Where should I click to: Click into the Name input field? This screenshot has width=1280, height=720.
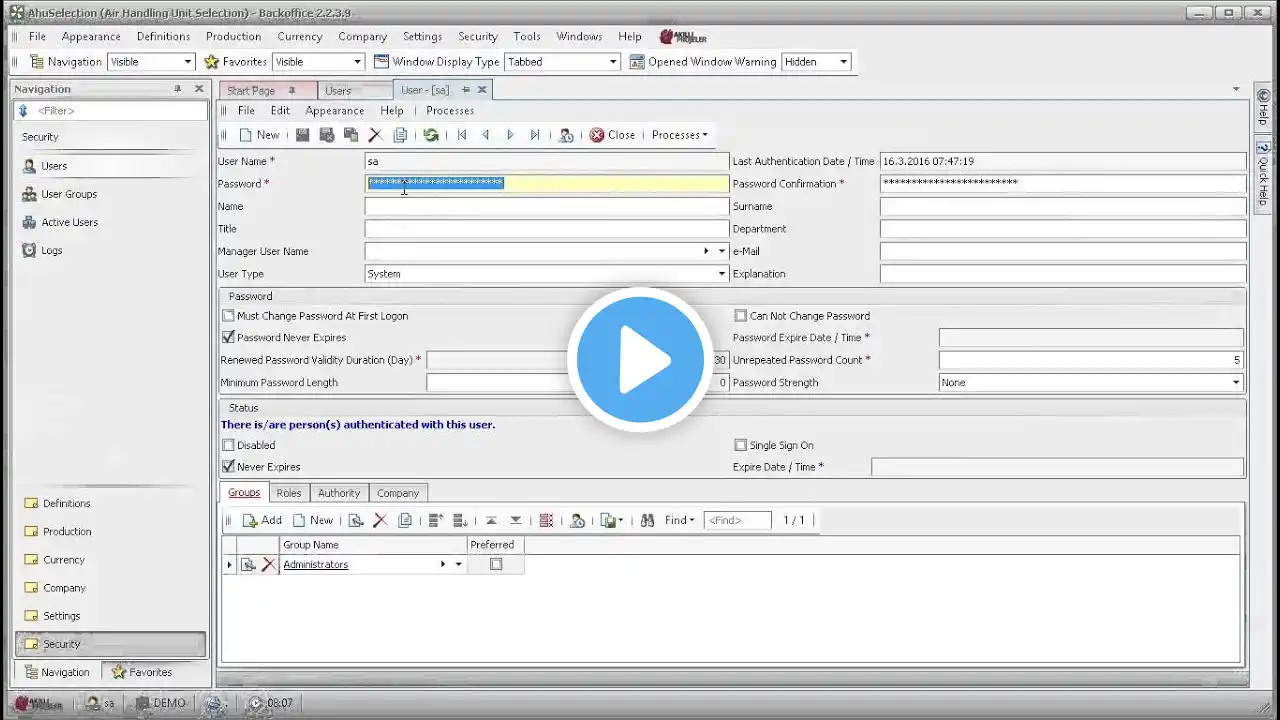tap(547, 206)
